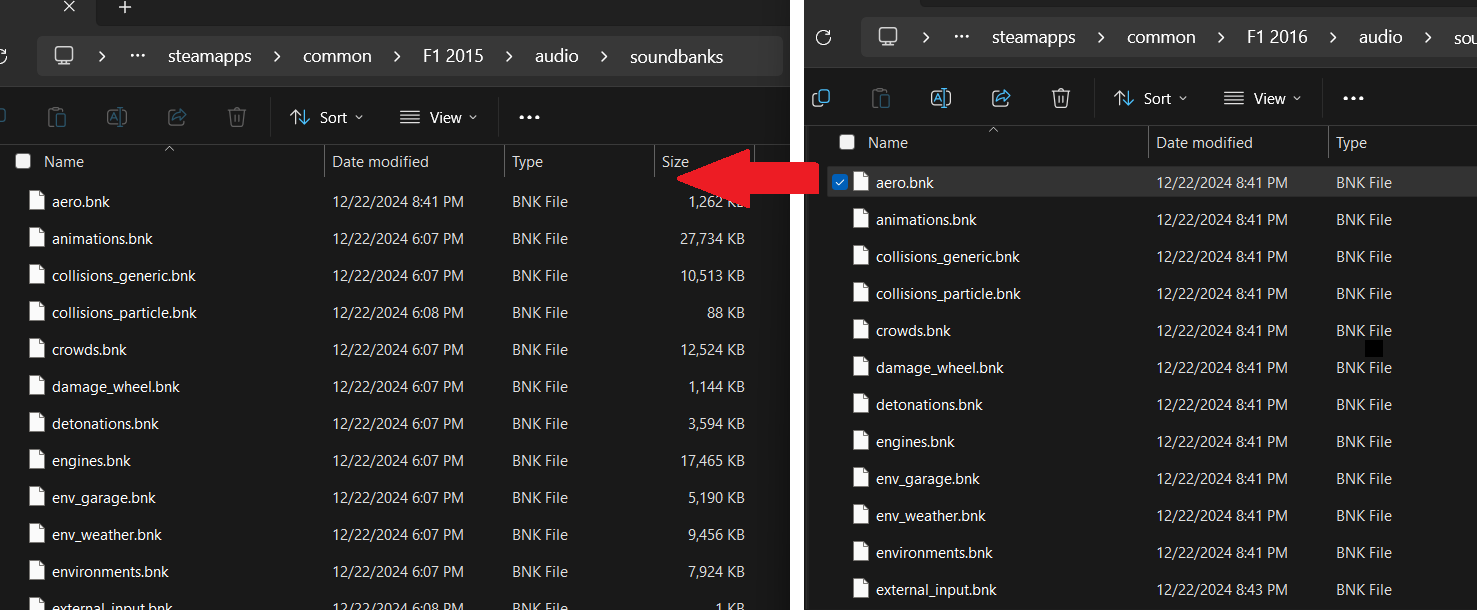Open the Sort dropdown in the left window
This screenshot has height=610, width=1477.
(x=327, y=117)
